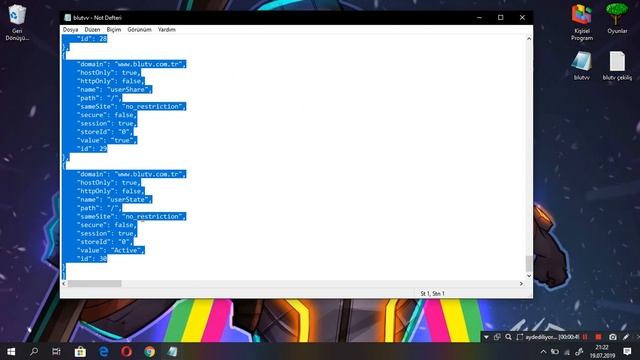Click the vertical scrollbar down arrow
This screenshot has width=640, height=360.
529,276
